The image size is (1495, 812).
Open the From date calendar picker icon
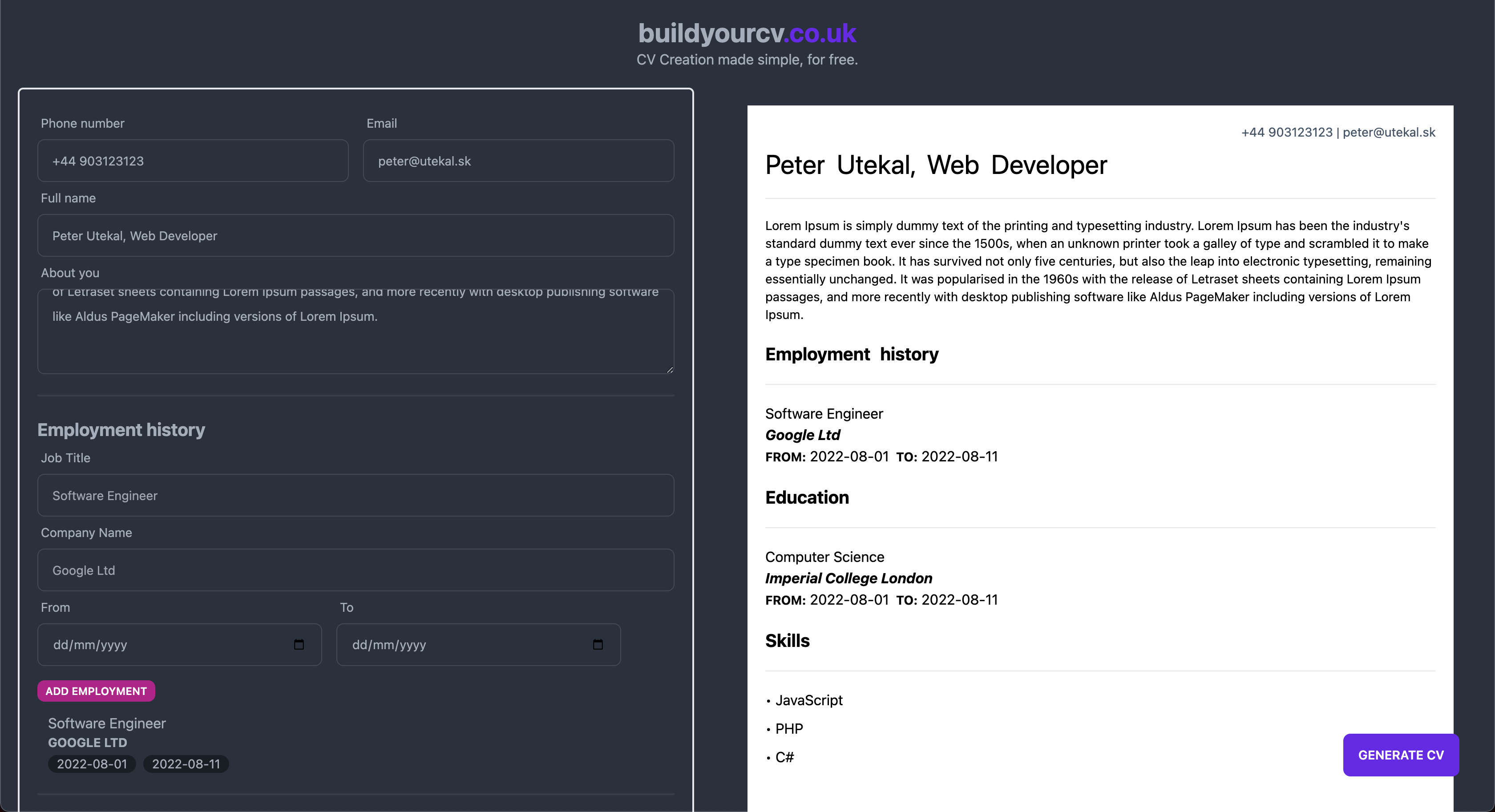(x=299, y=644)
